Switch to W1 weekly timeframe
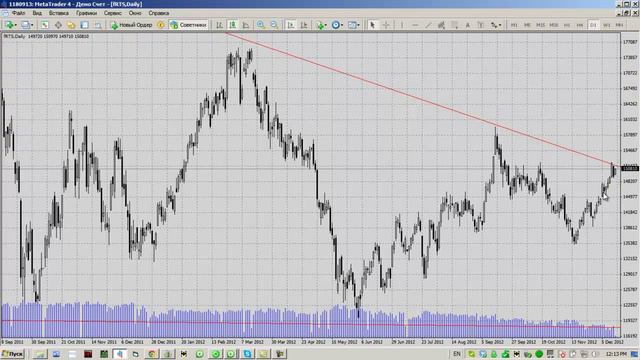 tap(607, 25)
